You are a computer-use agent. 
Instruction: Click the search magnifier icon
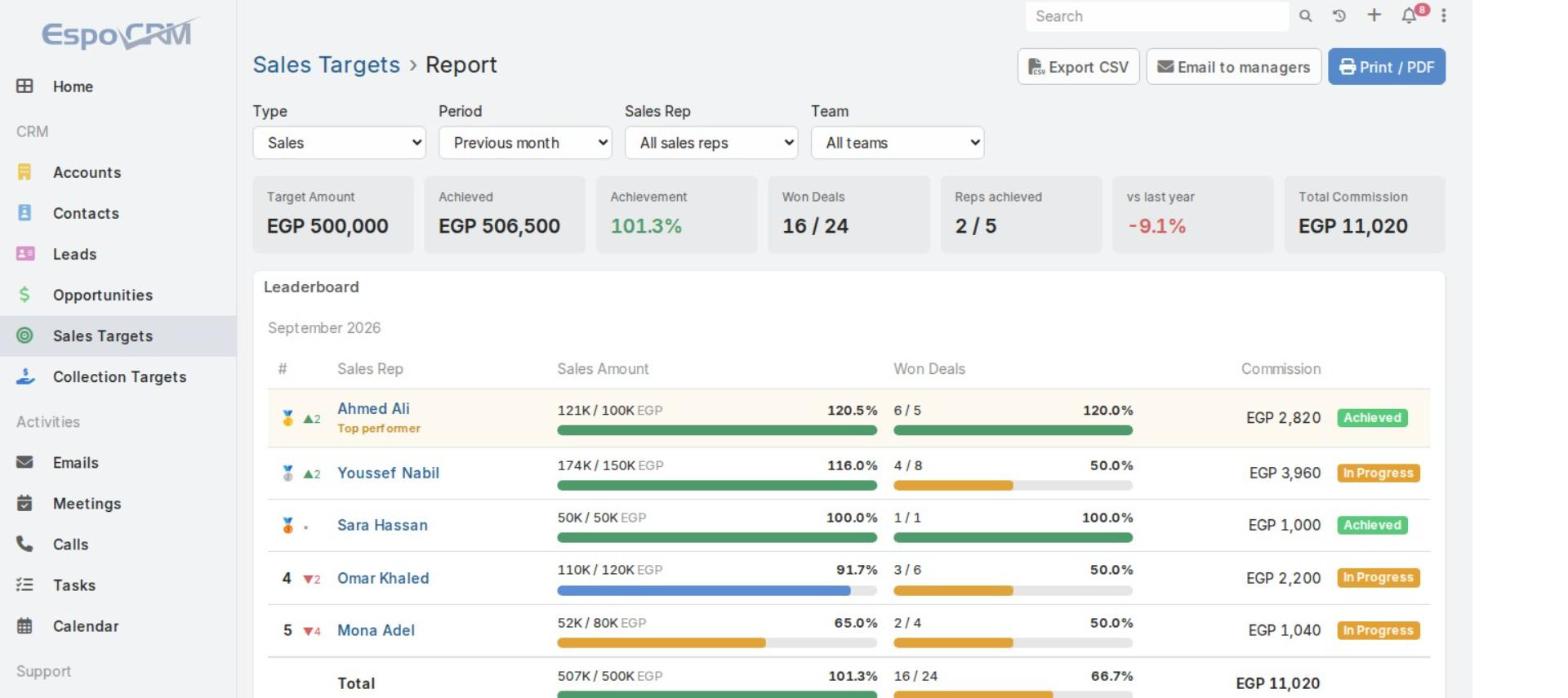coord(1305,16)
